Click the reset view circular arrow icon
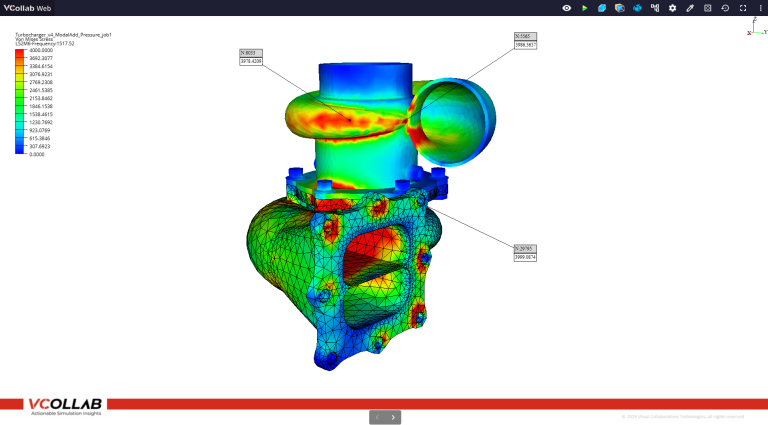The height and width of the screenshot is (425, 768). 725,8
